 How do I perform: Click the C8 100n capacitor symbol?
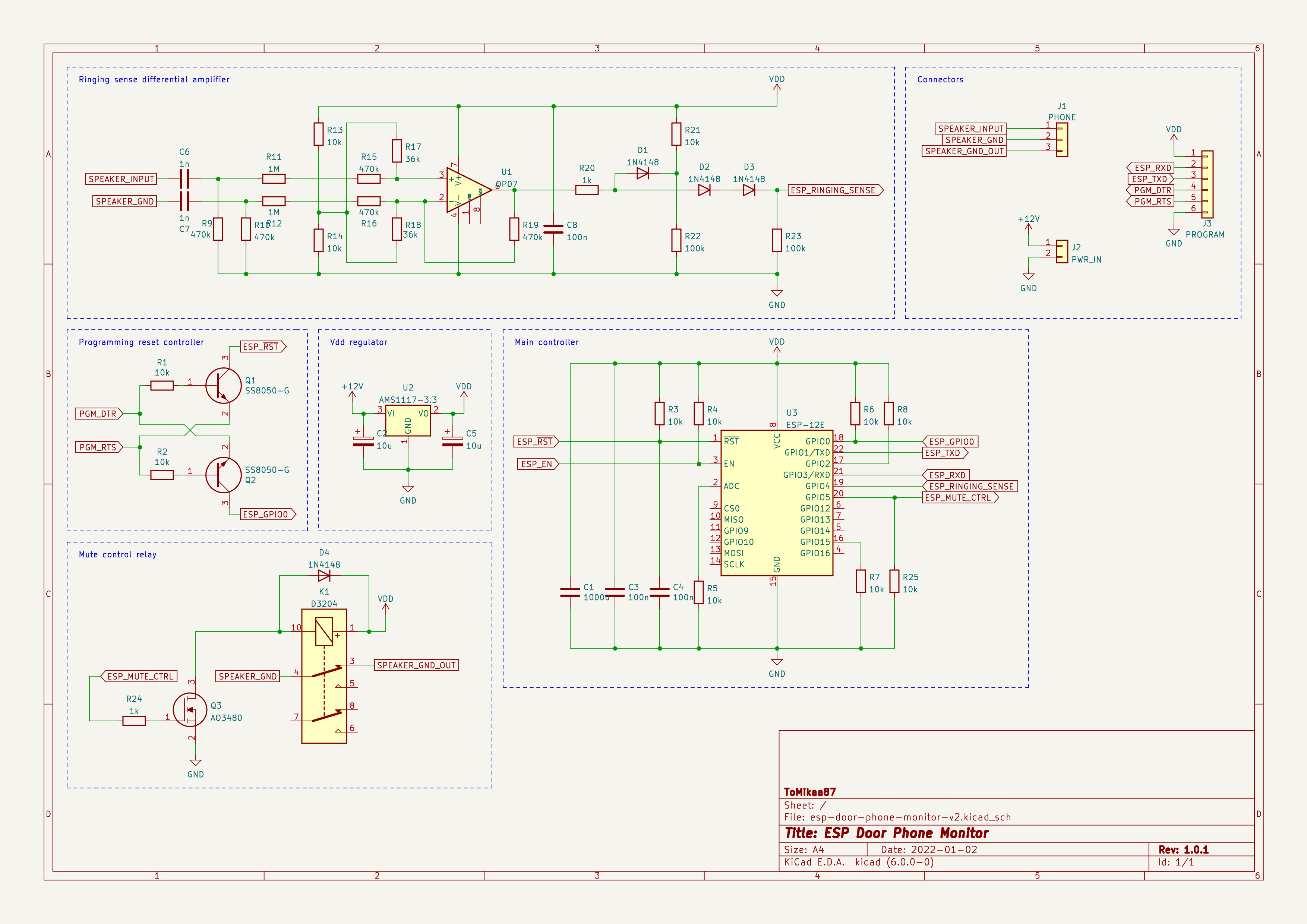tap(553, 229)
